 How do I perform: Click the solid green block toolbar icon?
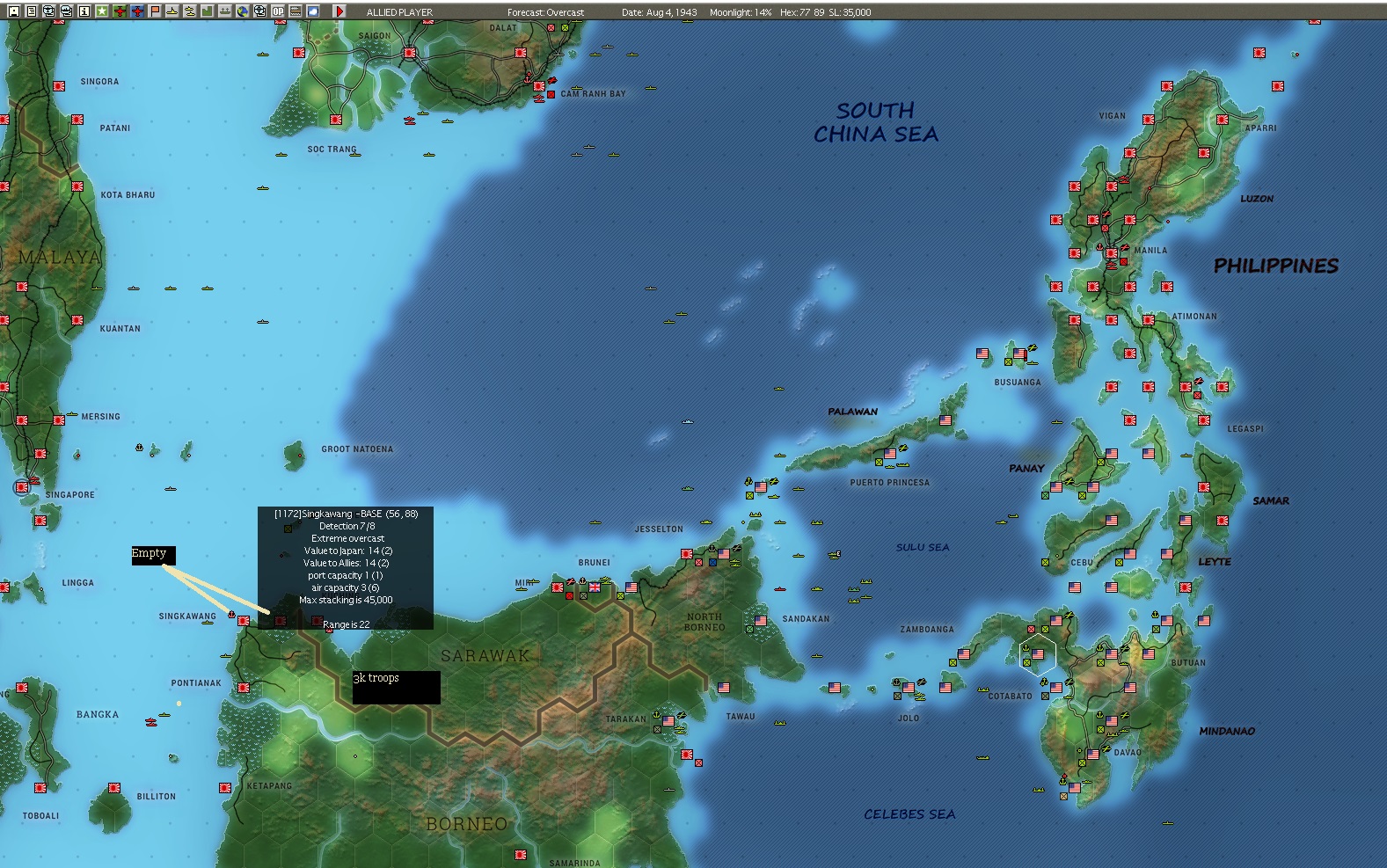point(208,11)
